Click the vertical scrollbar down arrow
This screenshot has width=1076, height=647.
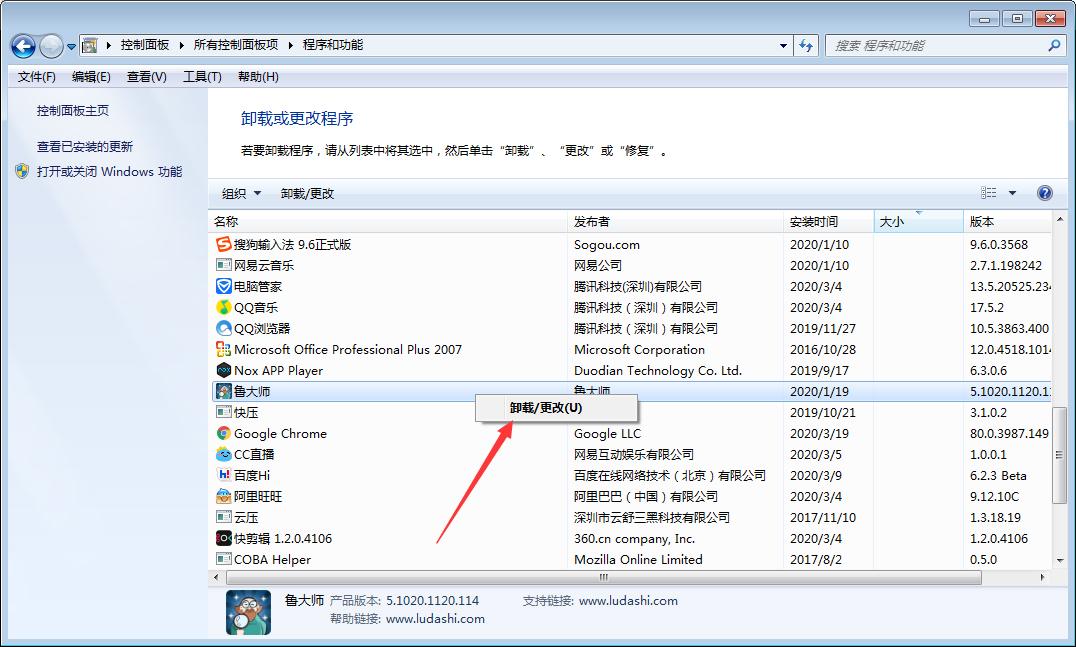(x=1060, y=561)
